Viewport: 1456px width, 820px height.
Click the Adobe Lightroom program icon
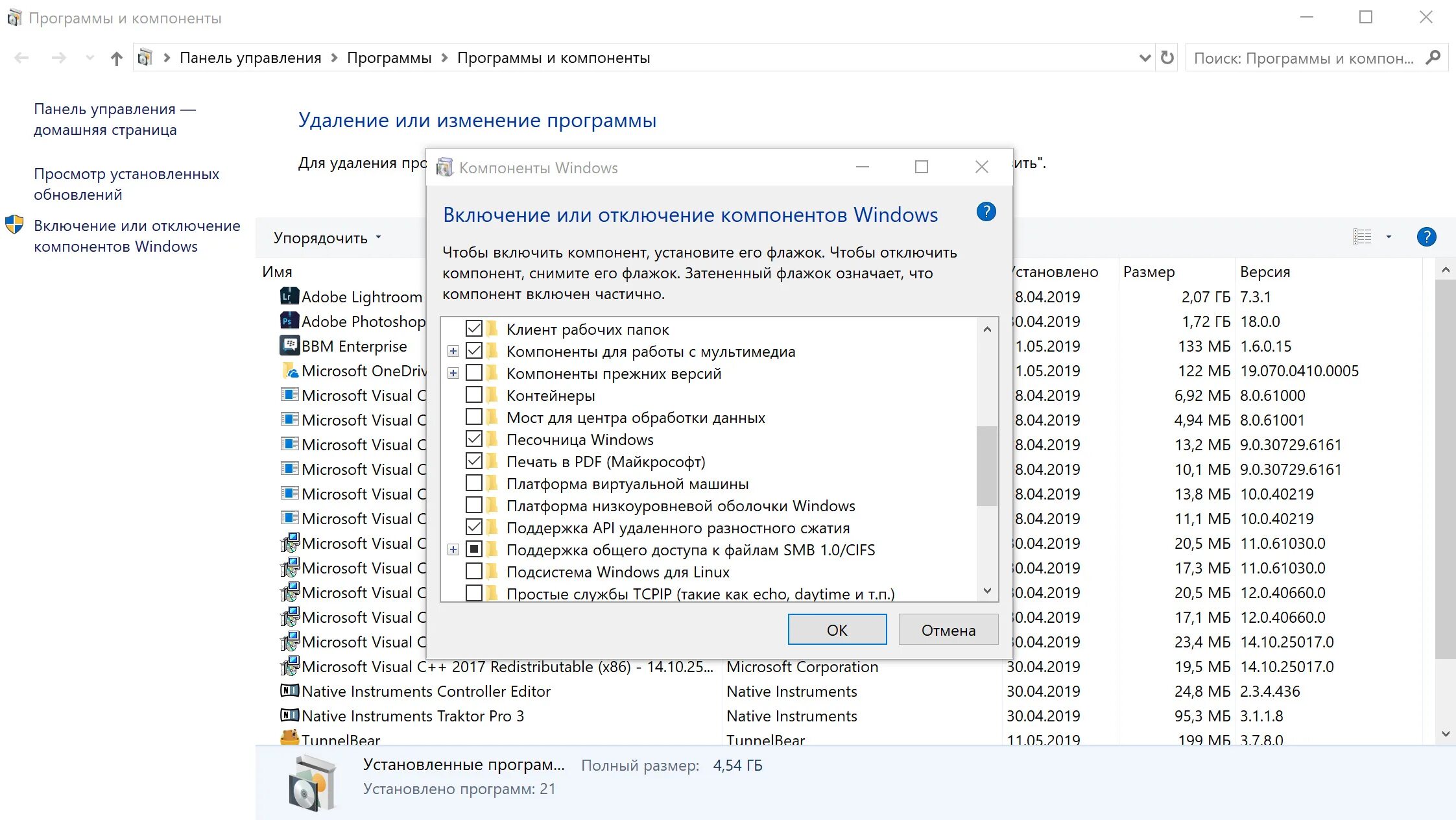point(289,296)
